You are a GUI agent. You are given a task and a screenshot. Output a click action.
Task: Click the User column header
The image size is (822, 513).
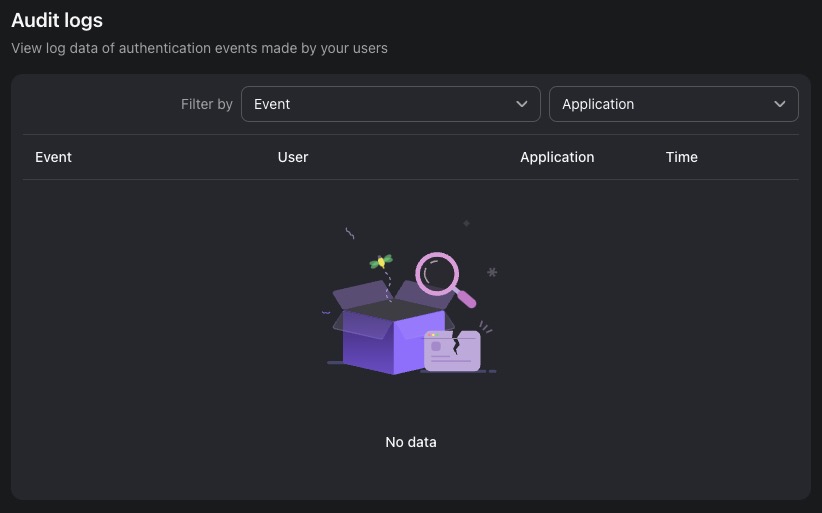point(293,157)
